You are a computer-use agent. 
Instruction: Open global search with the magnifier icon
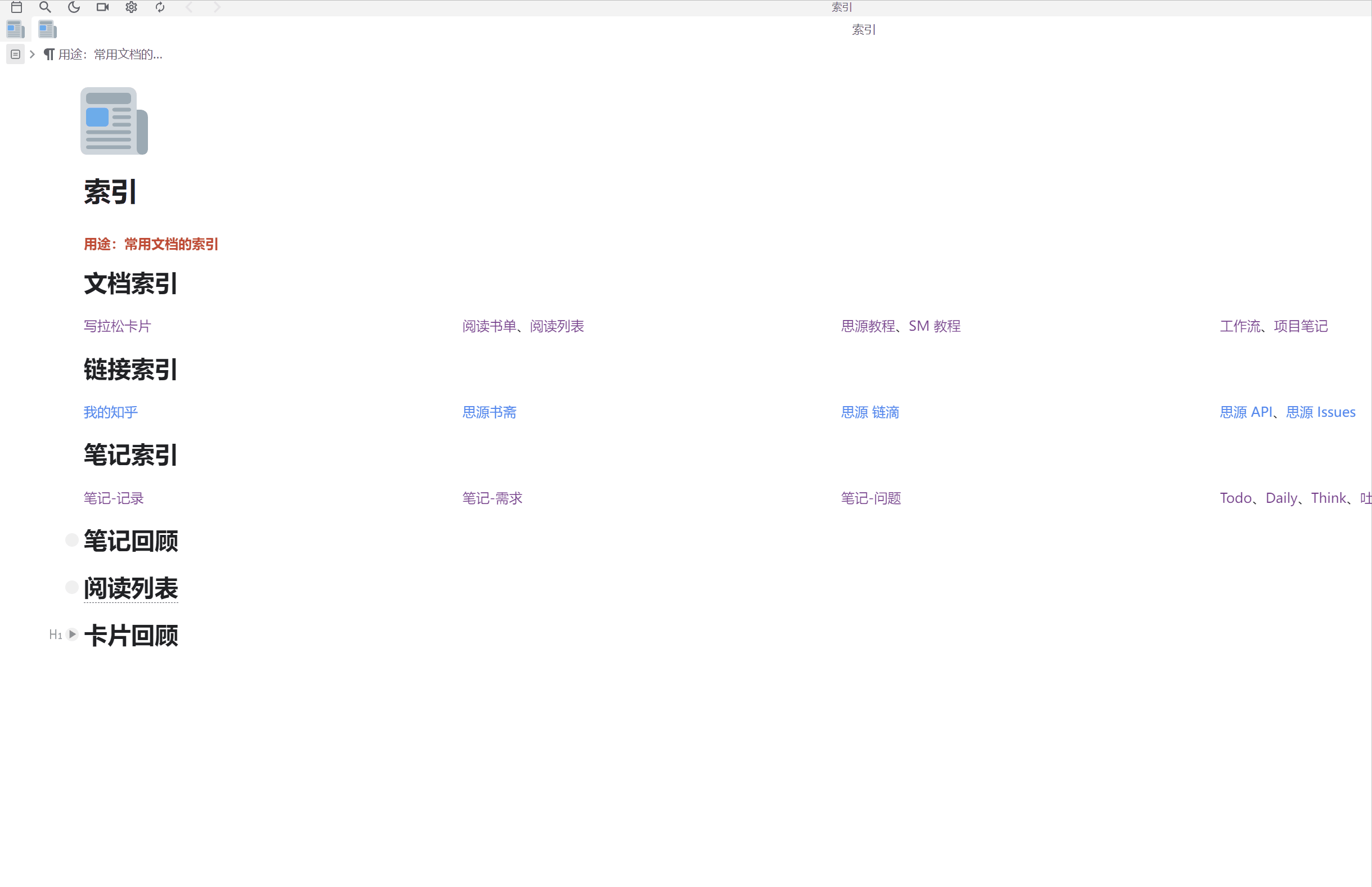point(45,7)
